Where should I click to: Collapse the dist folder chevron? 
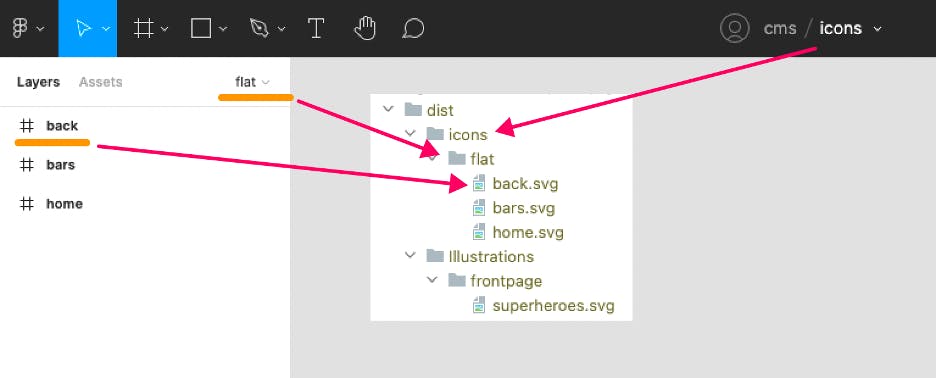coord(389,109)
